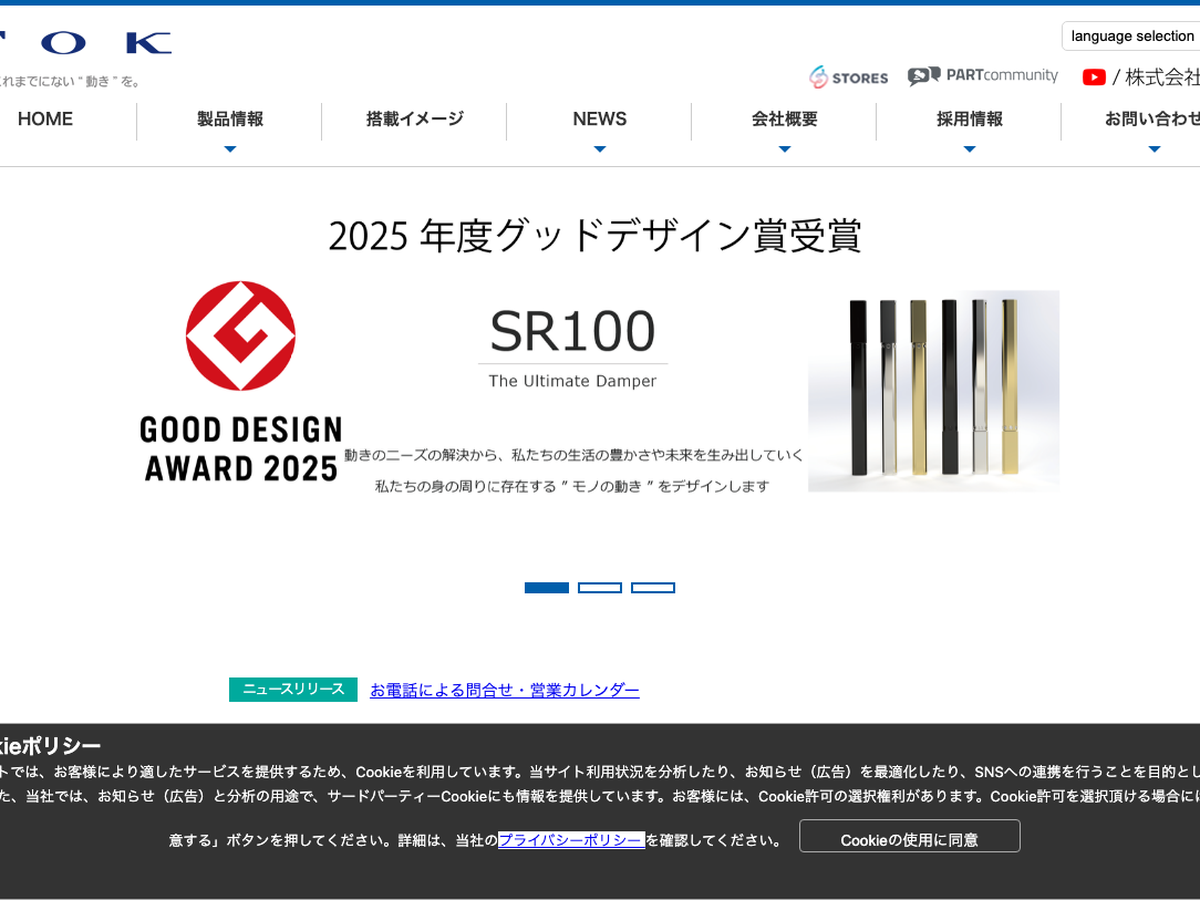Viewport: 1200px width, 900px height.
Task: Open the 搭載イメージ menu item
Action: click(x=415, y=119)
